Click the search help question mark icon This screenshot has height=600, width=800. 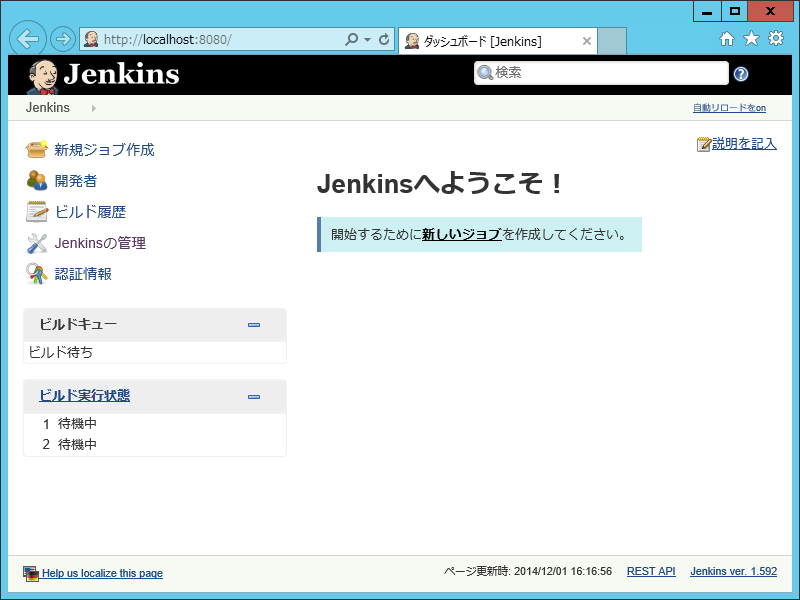click(x=741, y=74)
